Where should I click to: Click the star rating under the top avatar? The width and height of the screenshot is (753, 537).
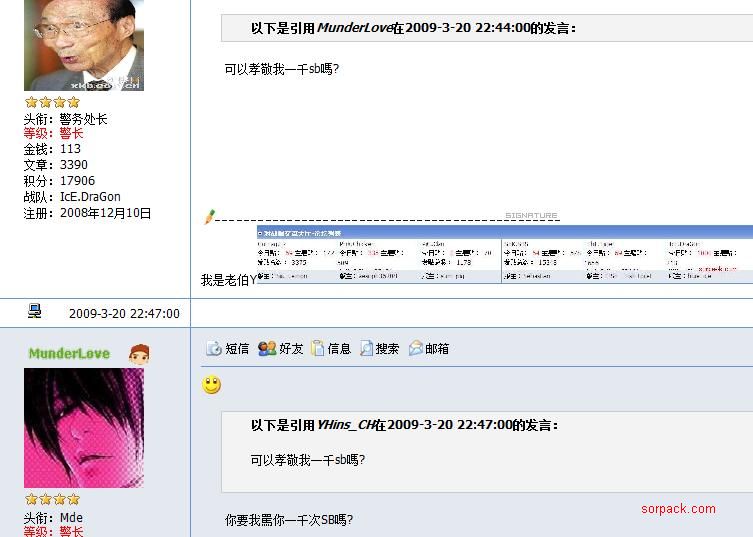point(52,102)
